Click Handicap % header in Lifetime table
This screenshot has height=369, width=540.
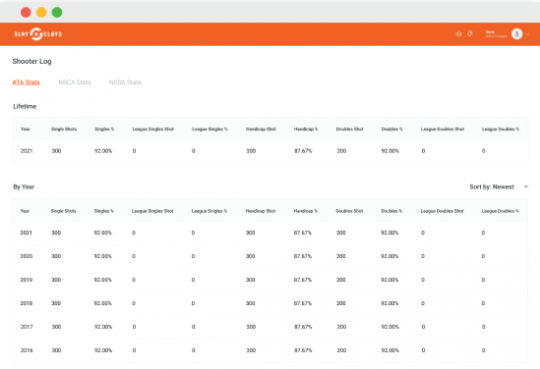coord(306,129)
